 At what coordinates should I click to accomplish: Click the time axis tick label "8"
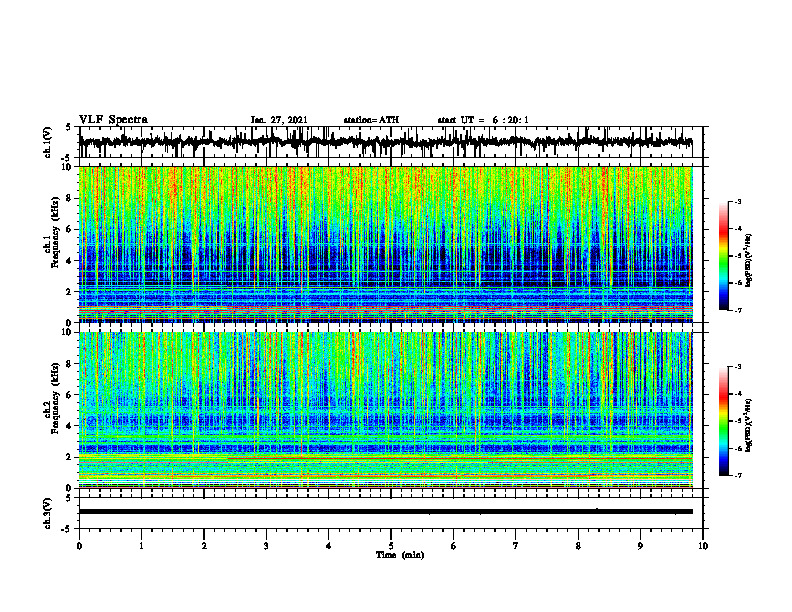coord(578,546)
